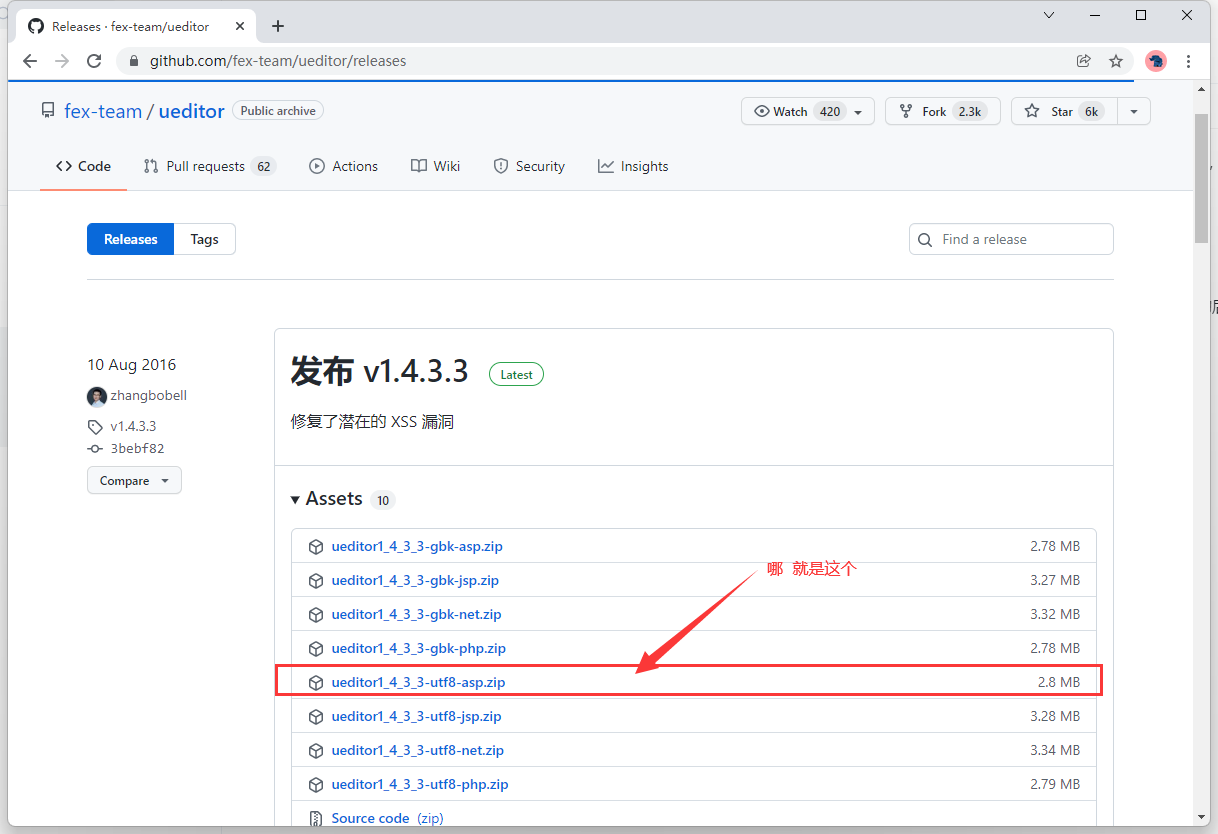
Task: Go forward in browser history
Action: pyautogui.click(x=62, y=61)
